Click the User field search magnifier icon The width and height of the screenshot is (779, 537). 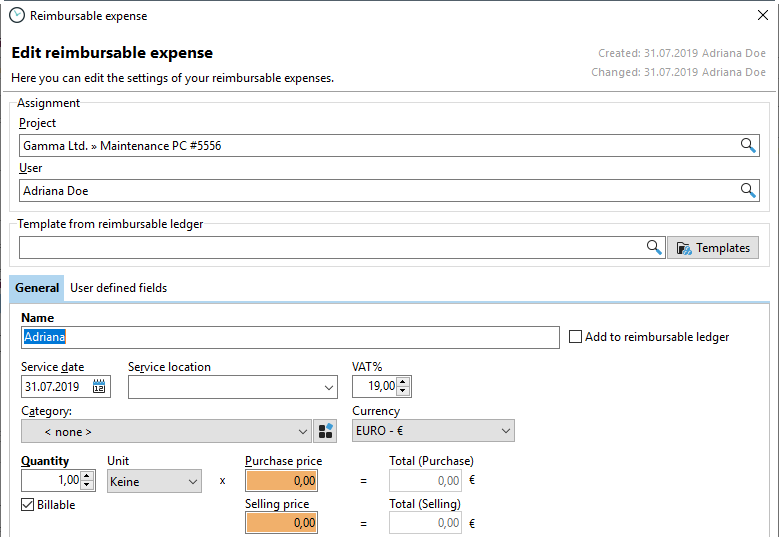[x=747, y=191]
